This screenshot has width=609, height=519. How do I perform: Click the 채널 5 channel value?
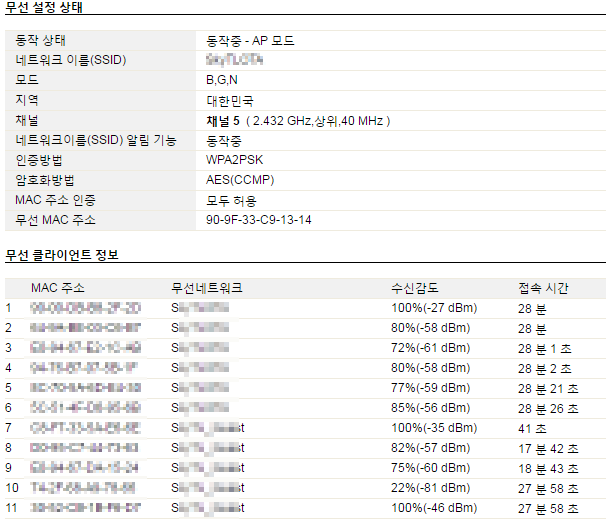pyautogui.click(x=298, y=121)
